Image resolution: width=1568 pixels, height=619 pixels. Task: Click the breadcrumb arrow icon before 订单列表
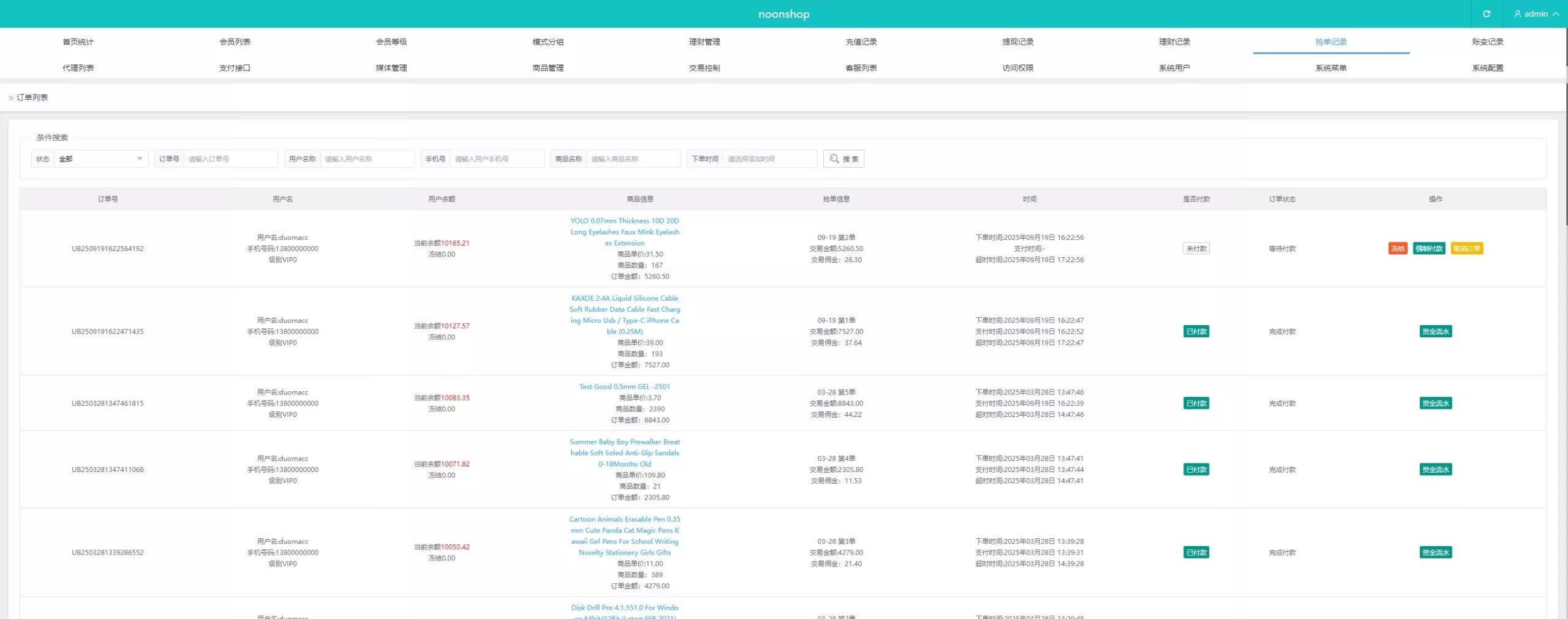[11, 98]
